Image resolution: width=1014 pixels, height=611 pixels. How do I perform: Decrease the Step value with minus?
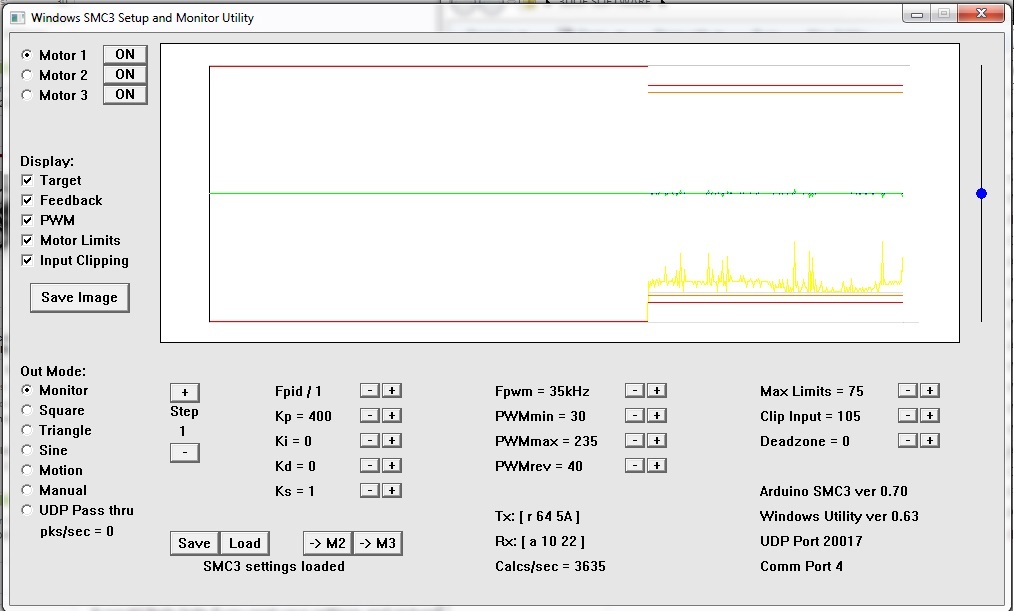(185, 453)
